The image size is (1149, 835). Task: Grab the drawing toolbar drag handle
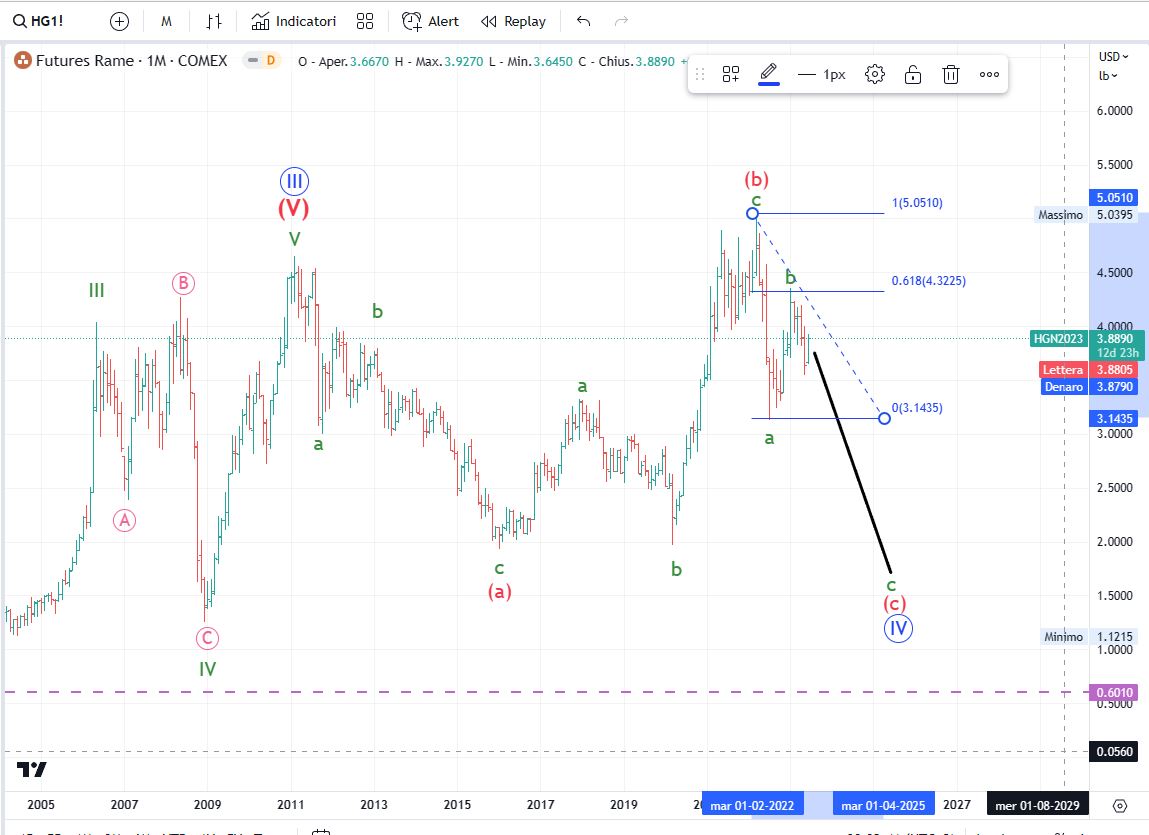click(700, 74)
